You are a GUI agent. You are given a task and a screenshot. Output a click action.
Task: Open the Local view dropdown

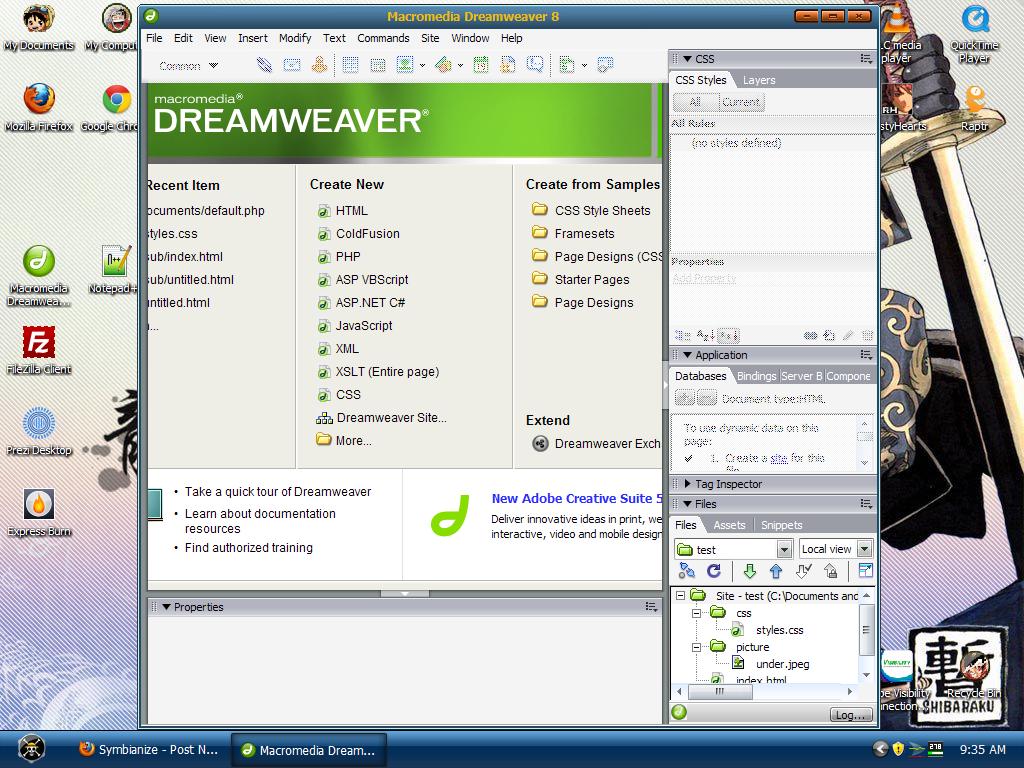coord(865,549)
